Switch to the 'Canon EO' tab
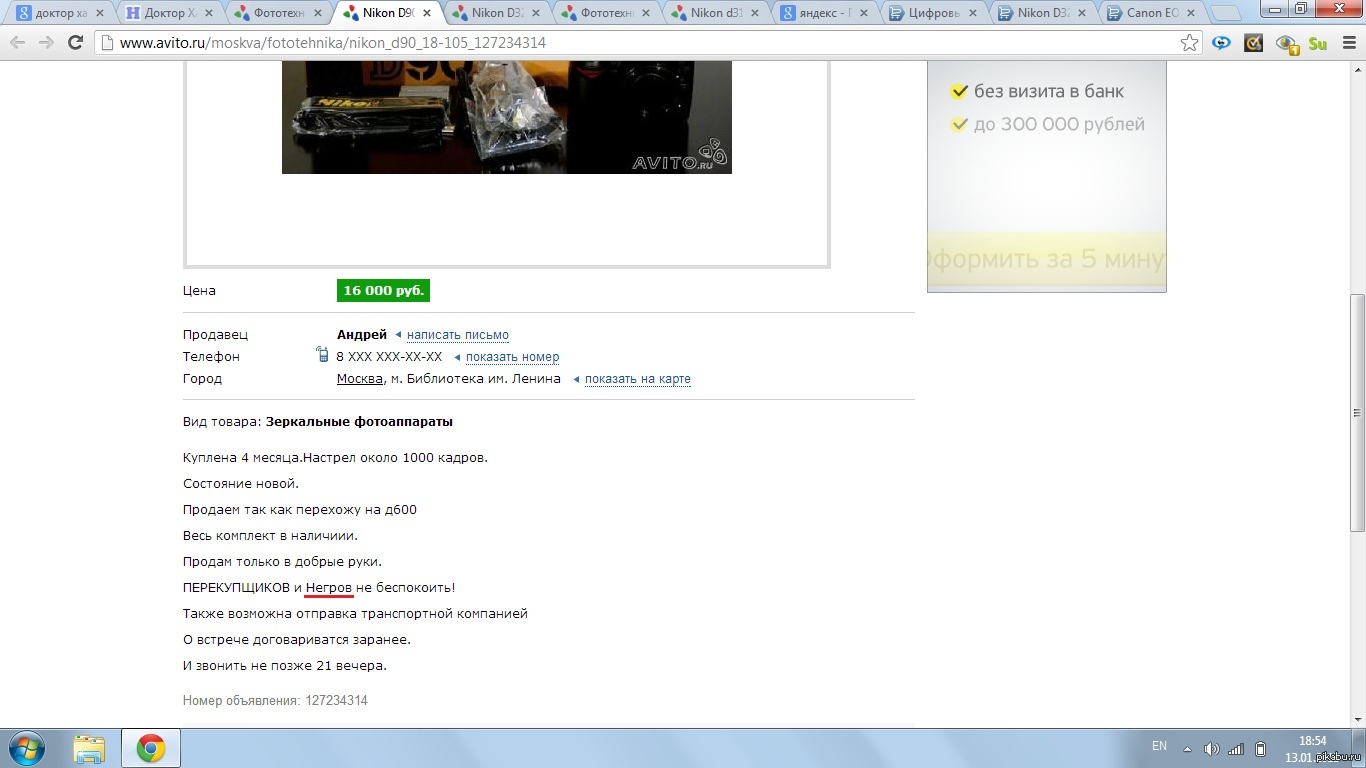The height and width of the screenshot is (768, 1366). point(1152,13)
